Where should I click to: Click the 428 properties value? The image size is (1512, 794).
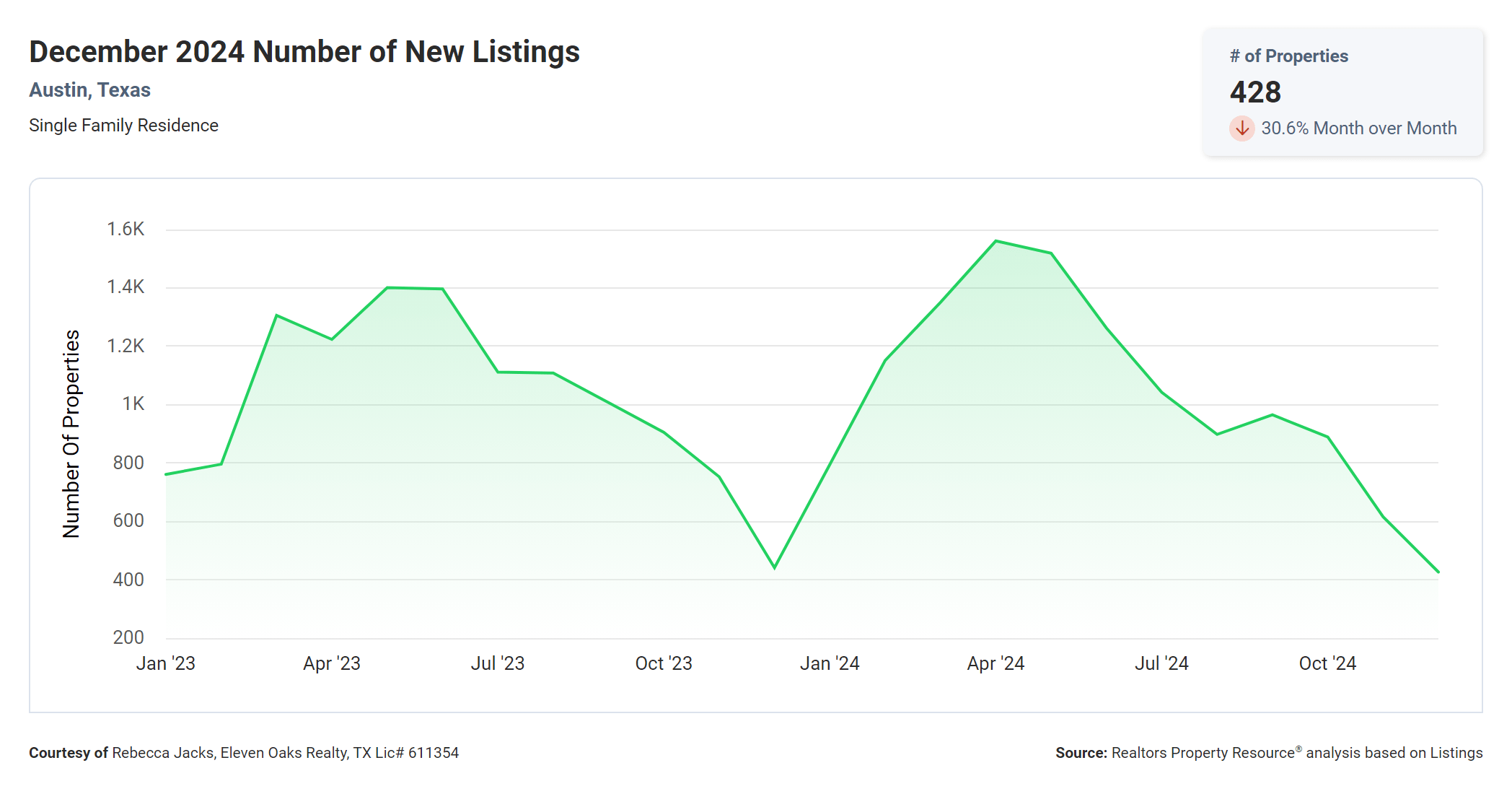coord(1255,92)
